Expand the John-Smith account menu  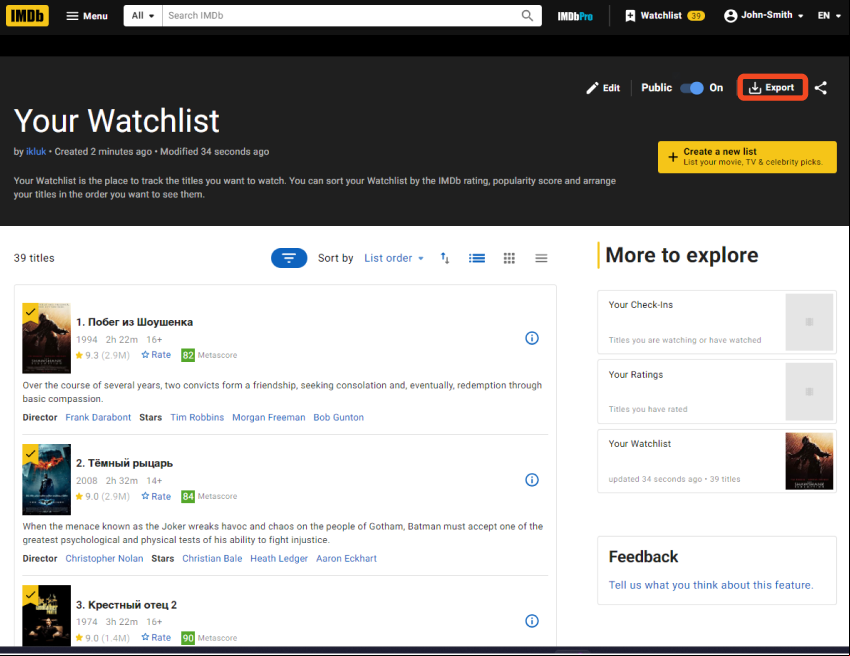(x=763, y=16)
